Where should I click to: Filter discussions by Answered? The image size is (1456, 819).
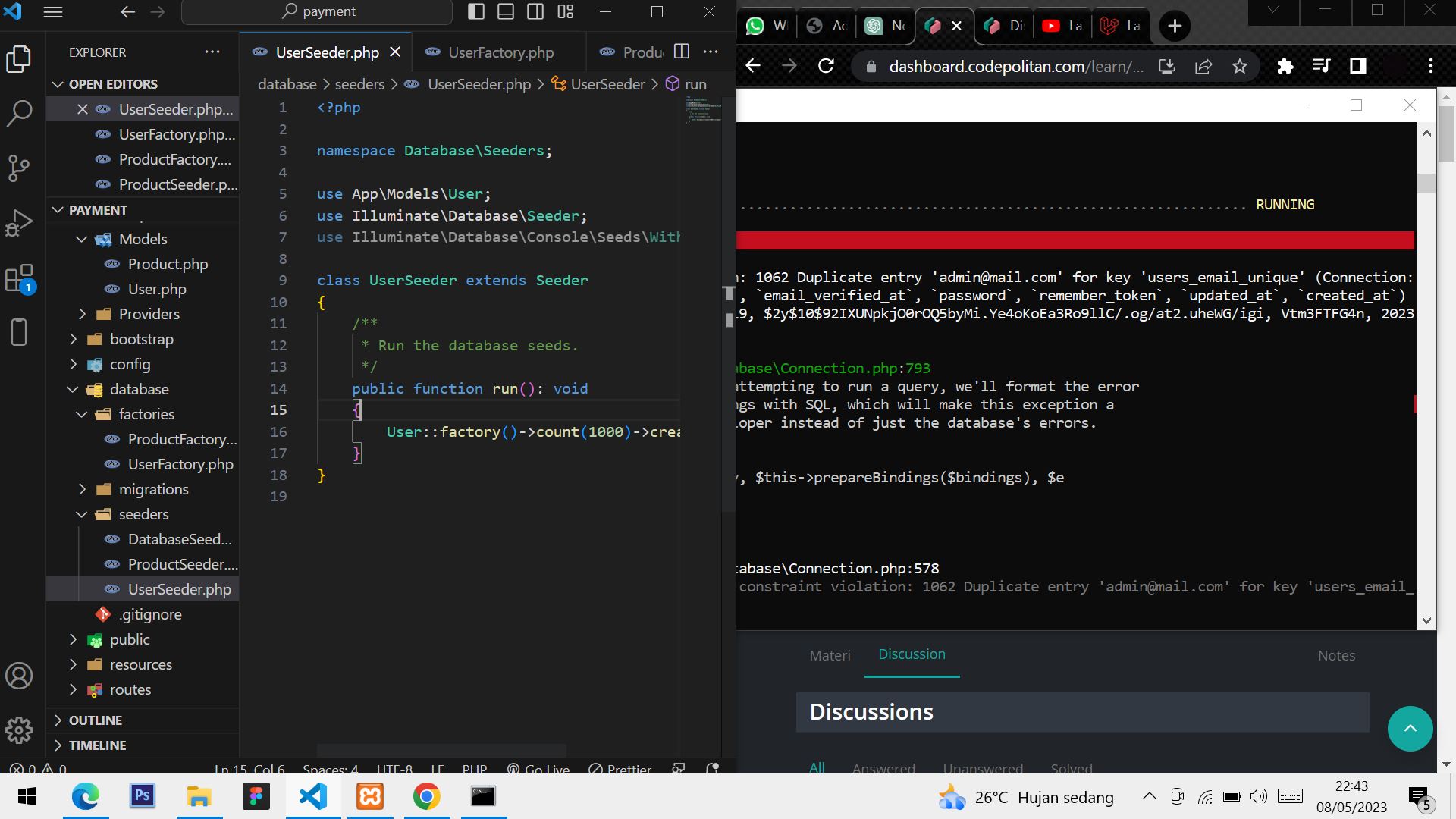tap(883, 768)
